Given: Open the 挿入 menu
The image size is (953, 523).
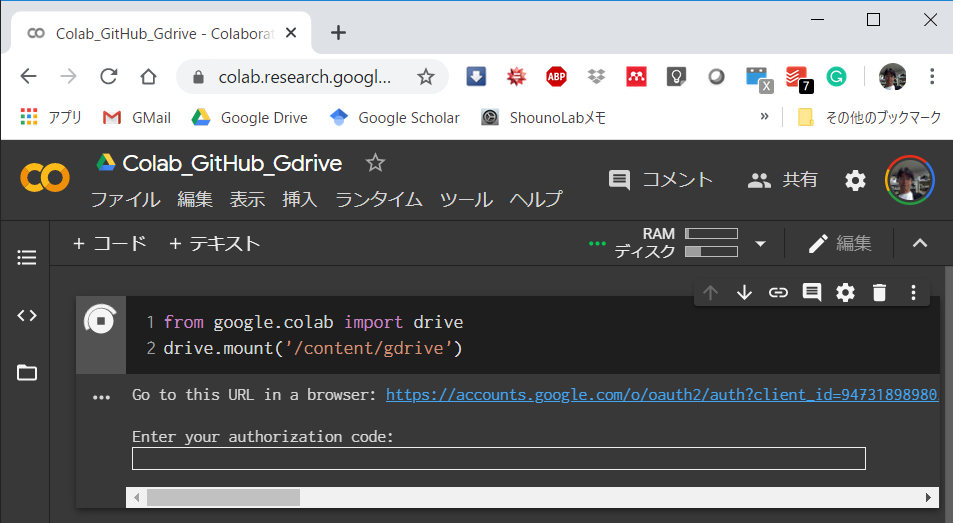Looking at the screenshot, I should (x=300, y=199).
